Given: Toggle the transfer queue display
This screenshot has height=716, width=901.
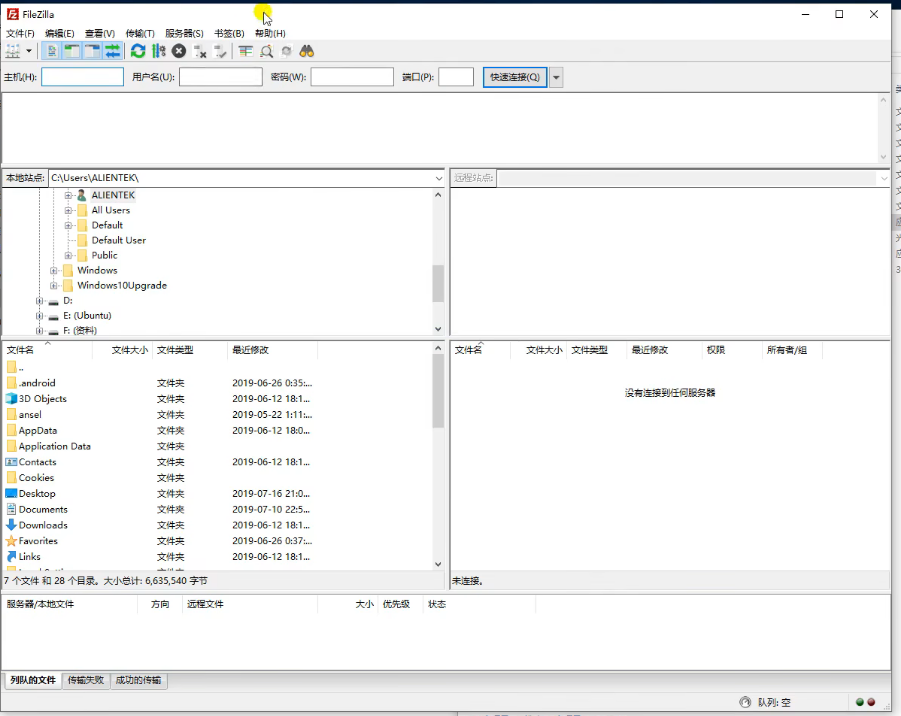Looking at the screenshot, I should coord(112,51).
